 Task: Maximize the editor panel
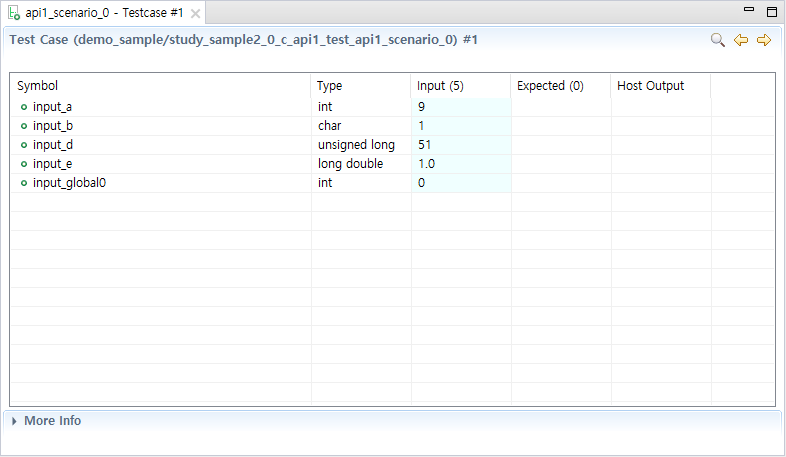[x=772, y=12]
